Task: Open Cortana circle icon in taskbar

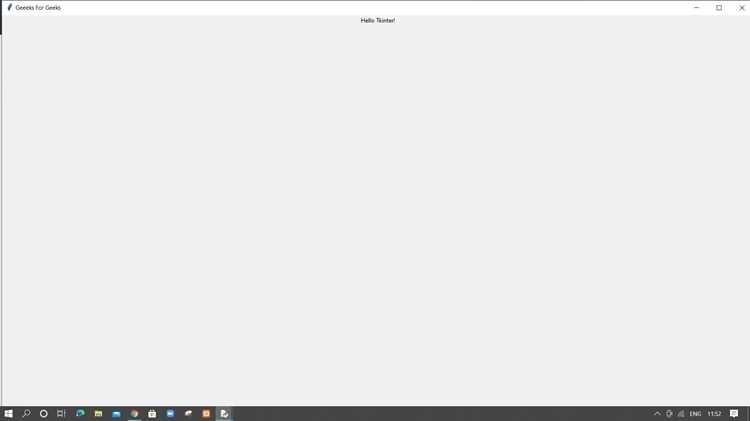Action: [x=44, y=413]
